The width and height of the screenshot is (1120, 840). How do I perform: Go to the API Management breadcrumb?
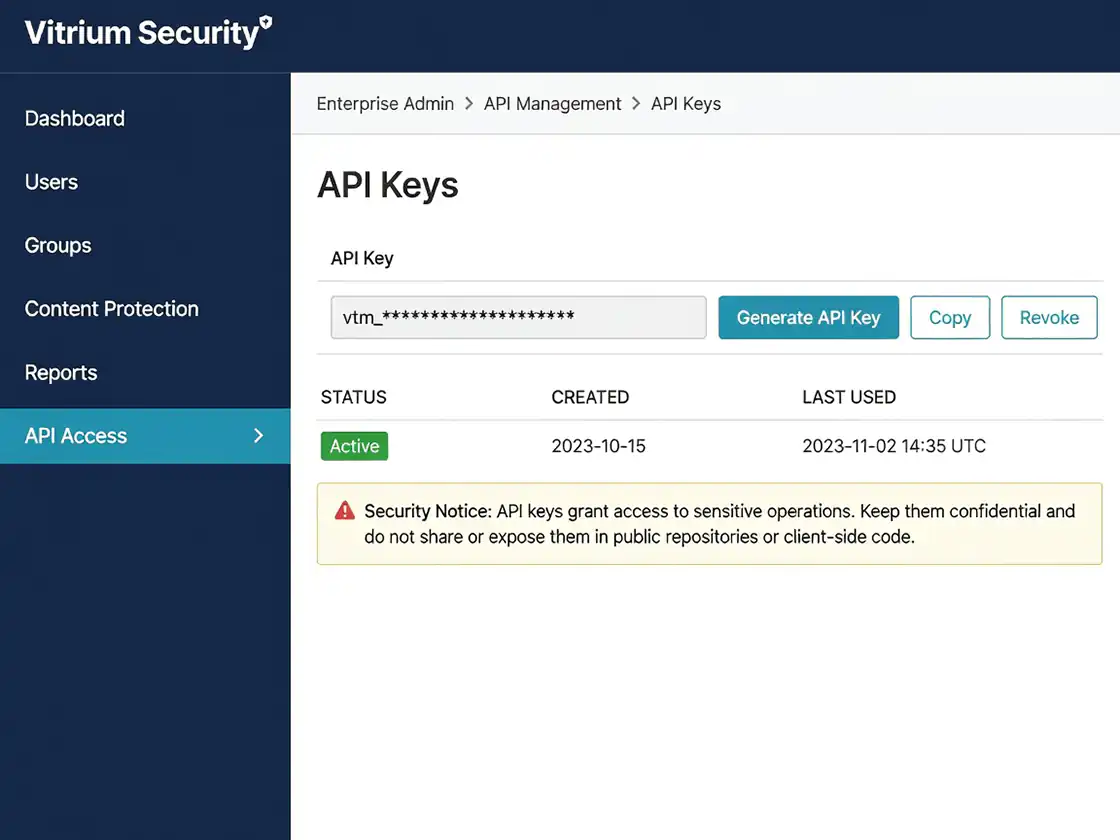coord(552,104)
